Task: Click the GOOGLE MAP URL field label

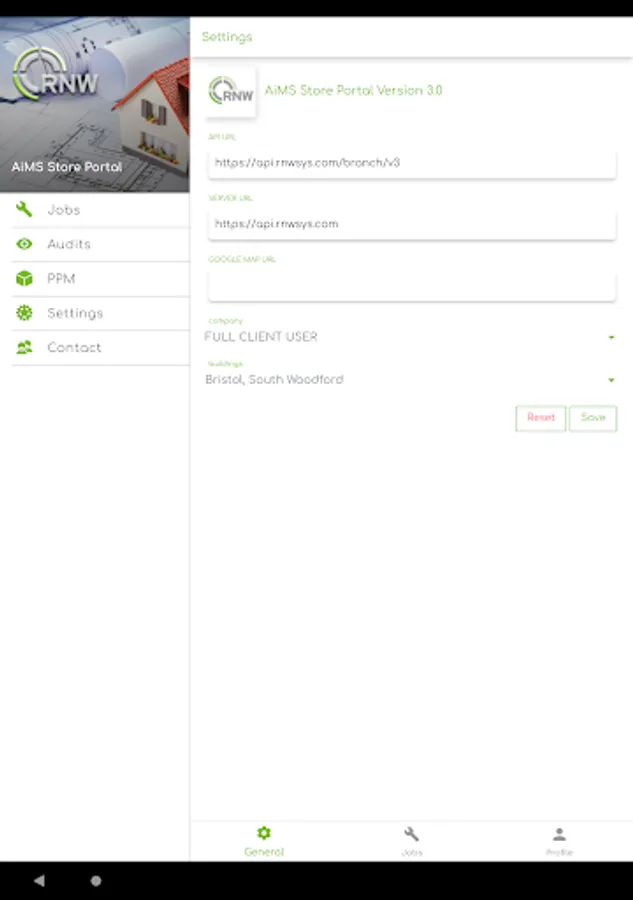Action: [242, 259]
